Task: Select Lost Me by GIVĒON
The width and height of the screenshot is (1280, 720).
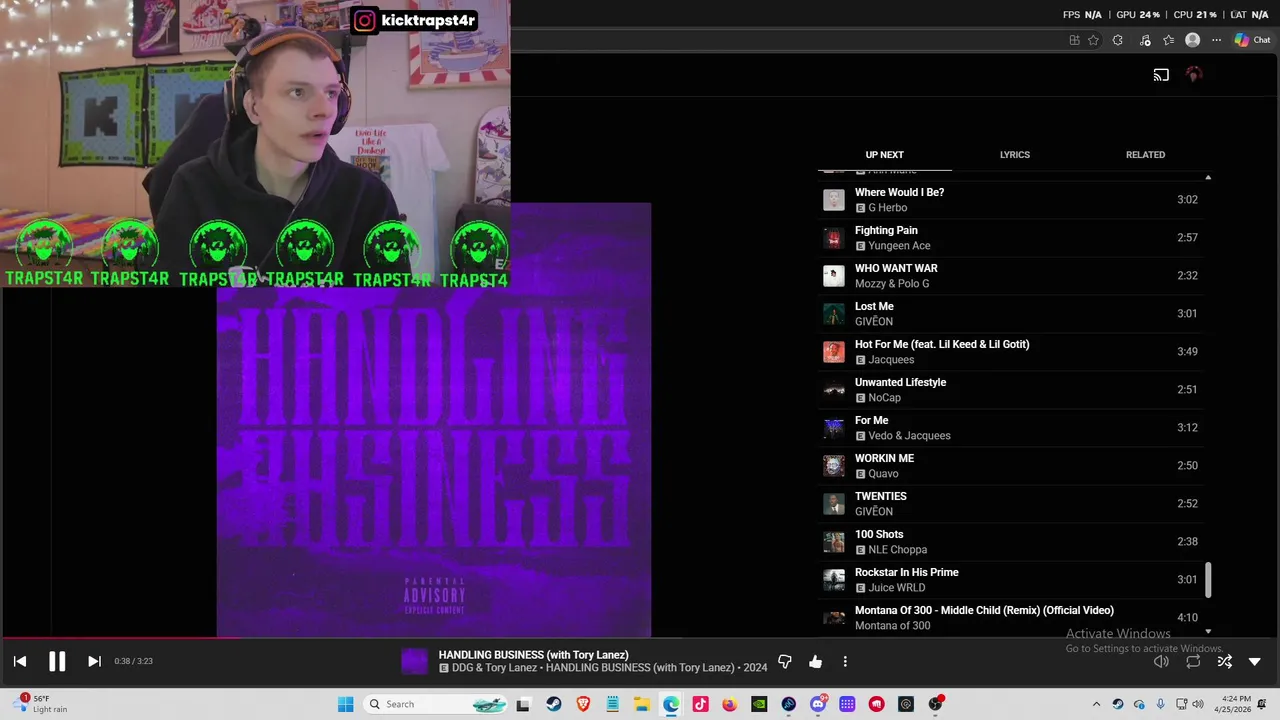Action: pos(1011,314)
